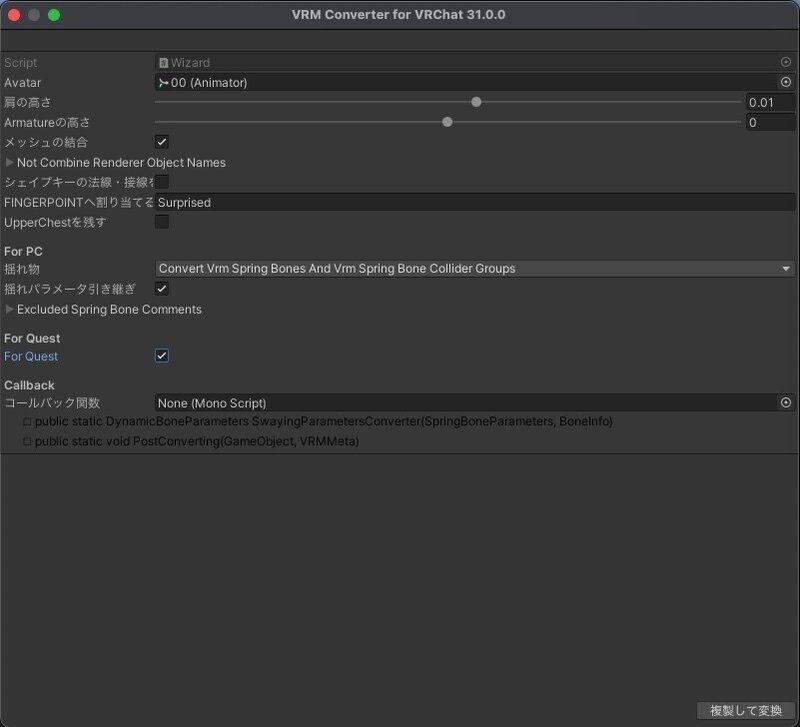Click the Callback section header
Viewport: 800px width, 727px height.
(29, 385)
